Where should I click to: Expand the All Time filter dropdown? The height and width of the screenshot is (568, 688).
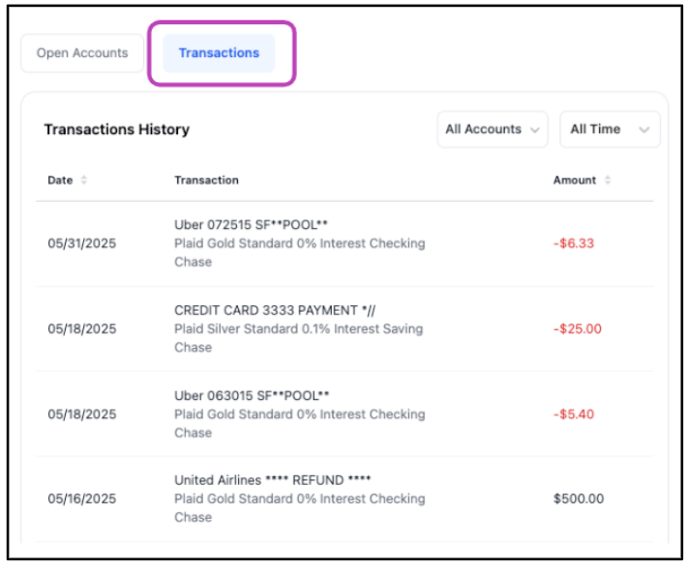pyautogui.click(x=609, y=129)
